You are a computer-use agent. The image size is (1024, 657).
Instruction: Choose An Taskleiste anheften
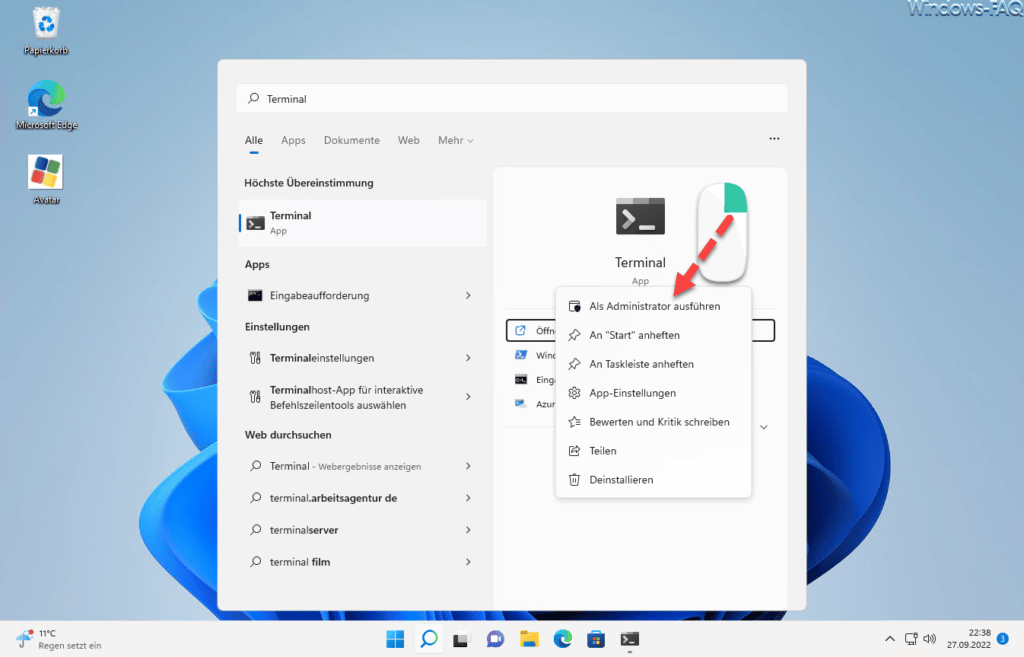(653, 364)
